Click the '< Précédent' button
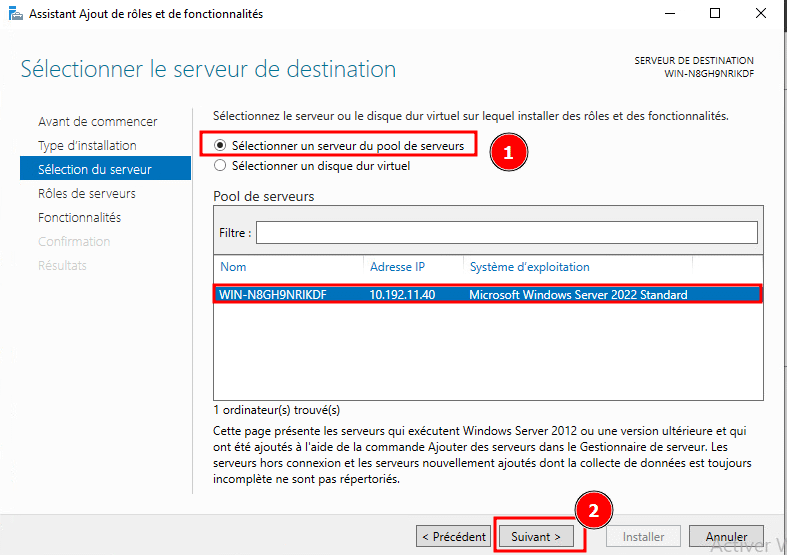Viewport: 787px width, 555px height. click(x=454, y=537)
